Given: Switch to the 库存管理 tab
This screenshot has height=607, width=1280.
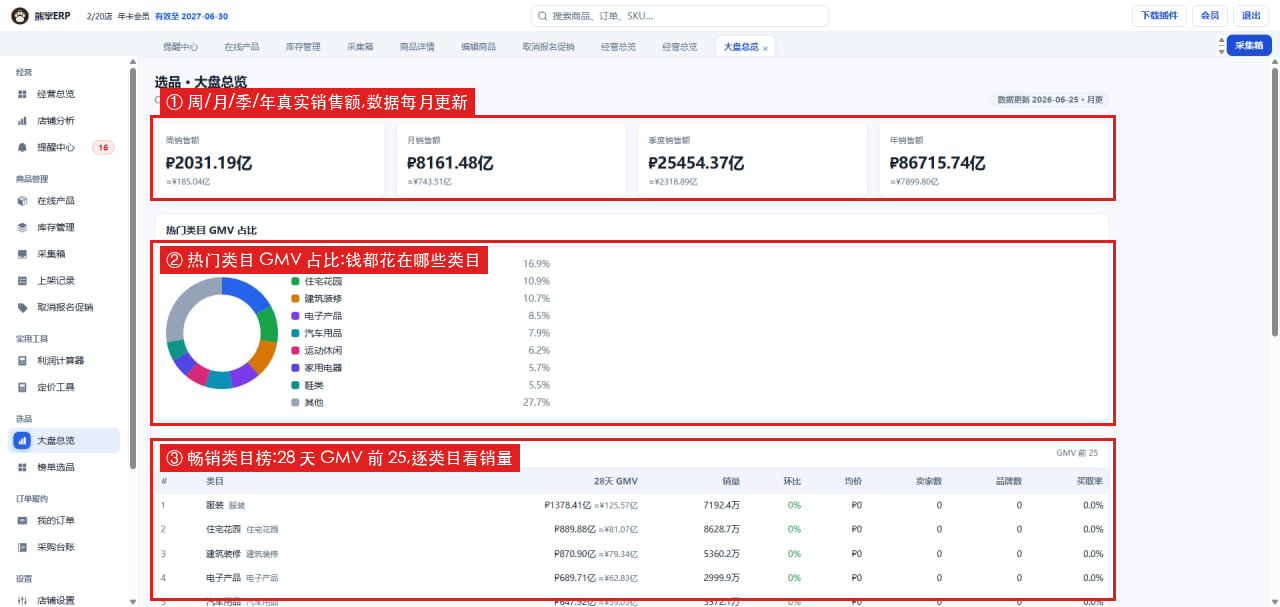Looking at the screenshot, I should [303, 47].
